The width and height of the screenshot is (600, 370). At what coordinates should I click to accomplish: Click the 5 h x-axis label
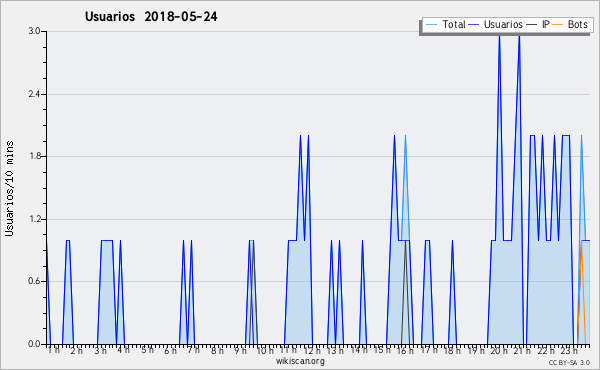pyautogui.click(x=147, y=350)
